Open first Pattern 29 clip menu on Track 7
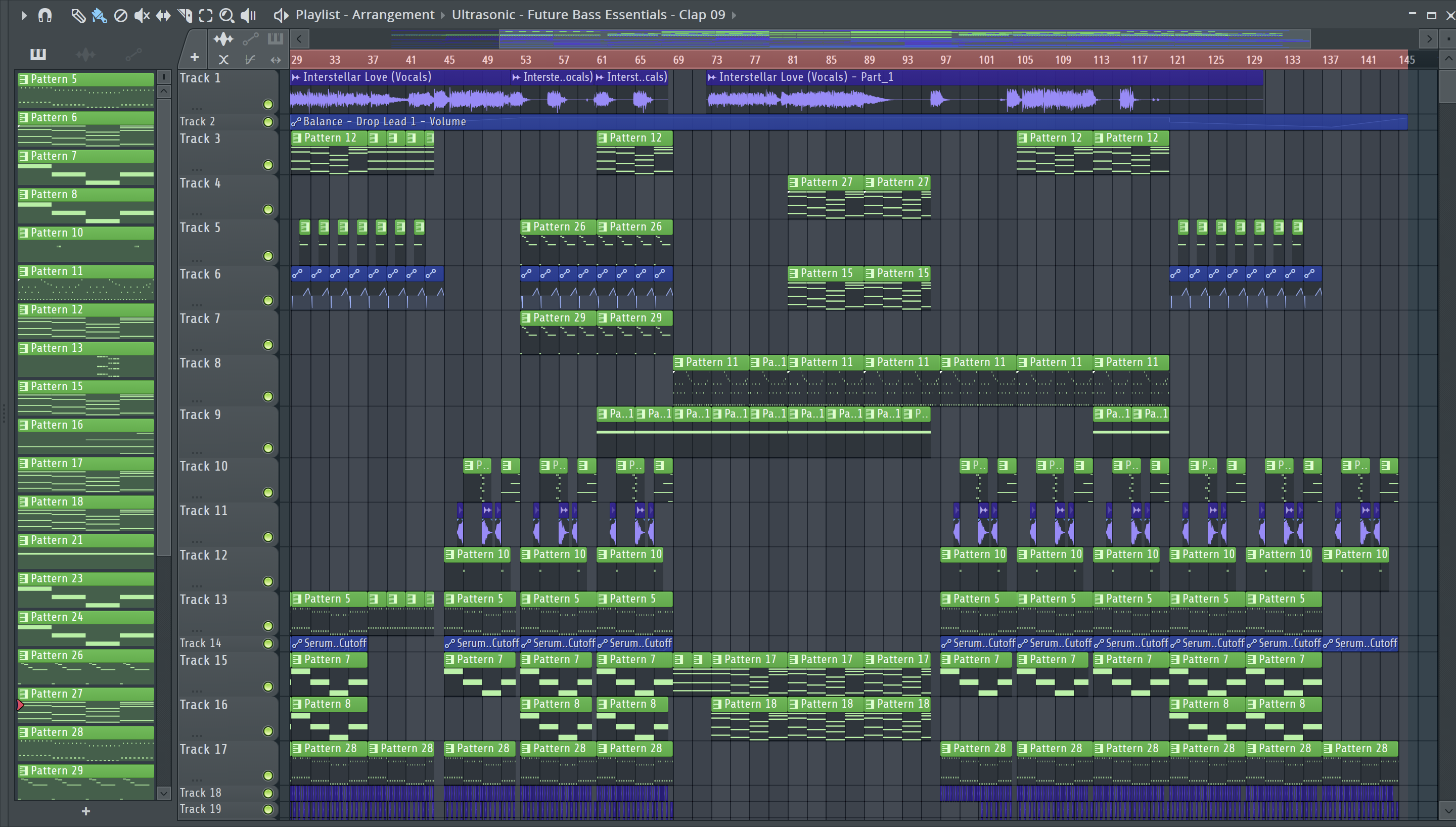Viewport: 1456px width, 827px height. (526, 318)
